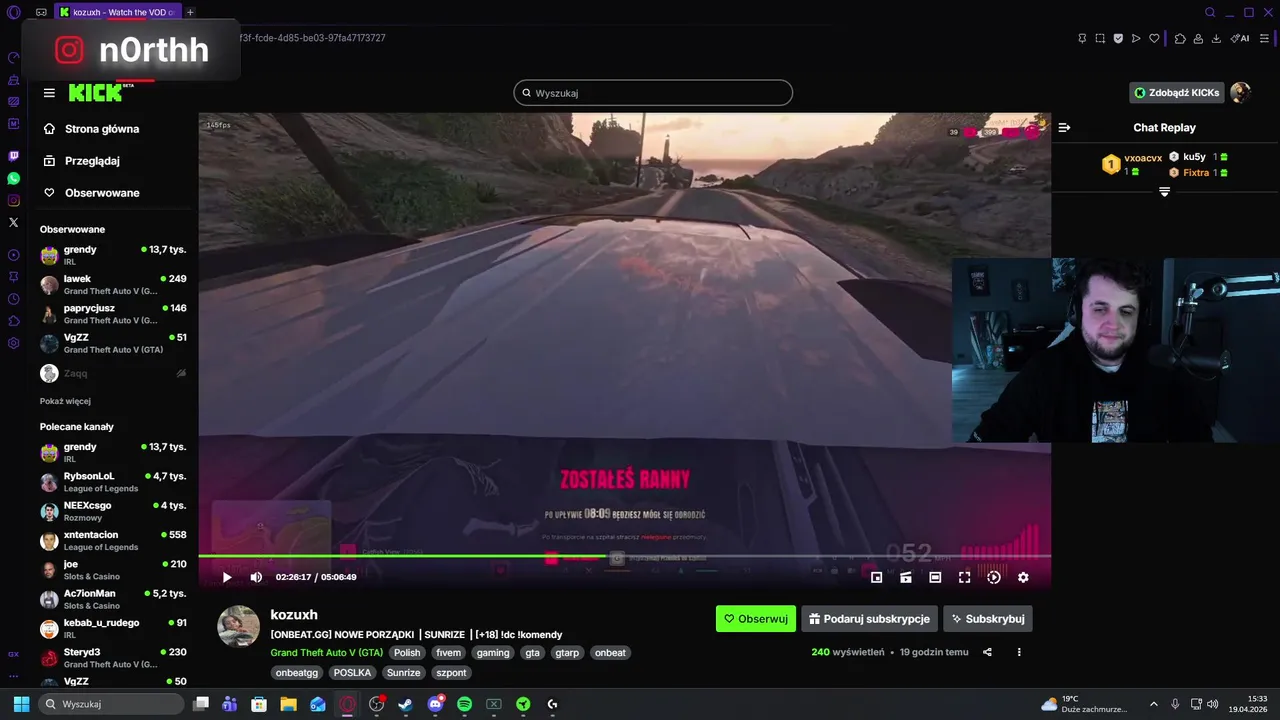Play the VOD video

coord(227,577)
